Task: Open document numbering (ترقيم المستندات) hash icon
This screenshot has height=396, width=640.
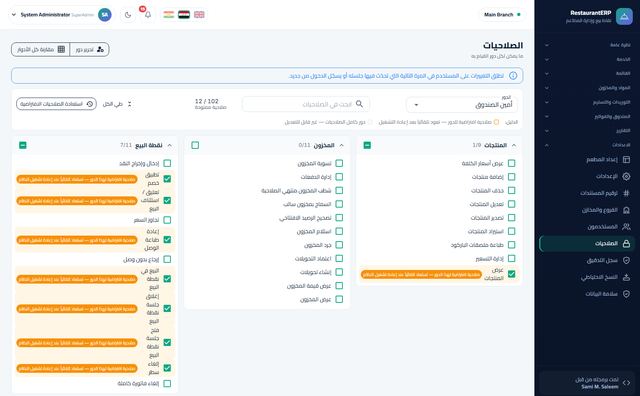Action: click(x=626, y=193)
